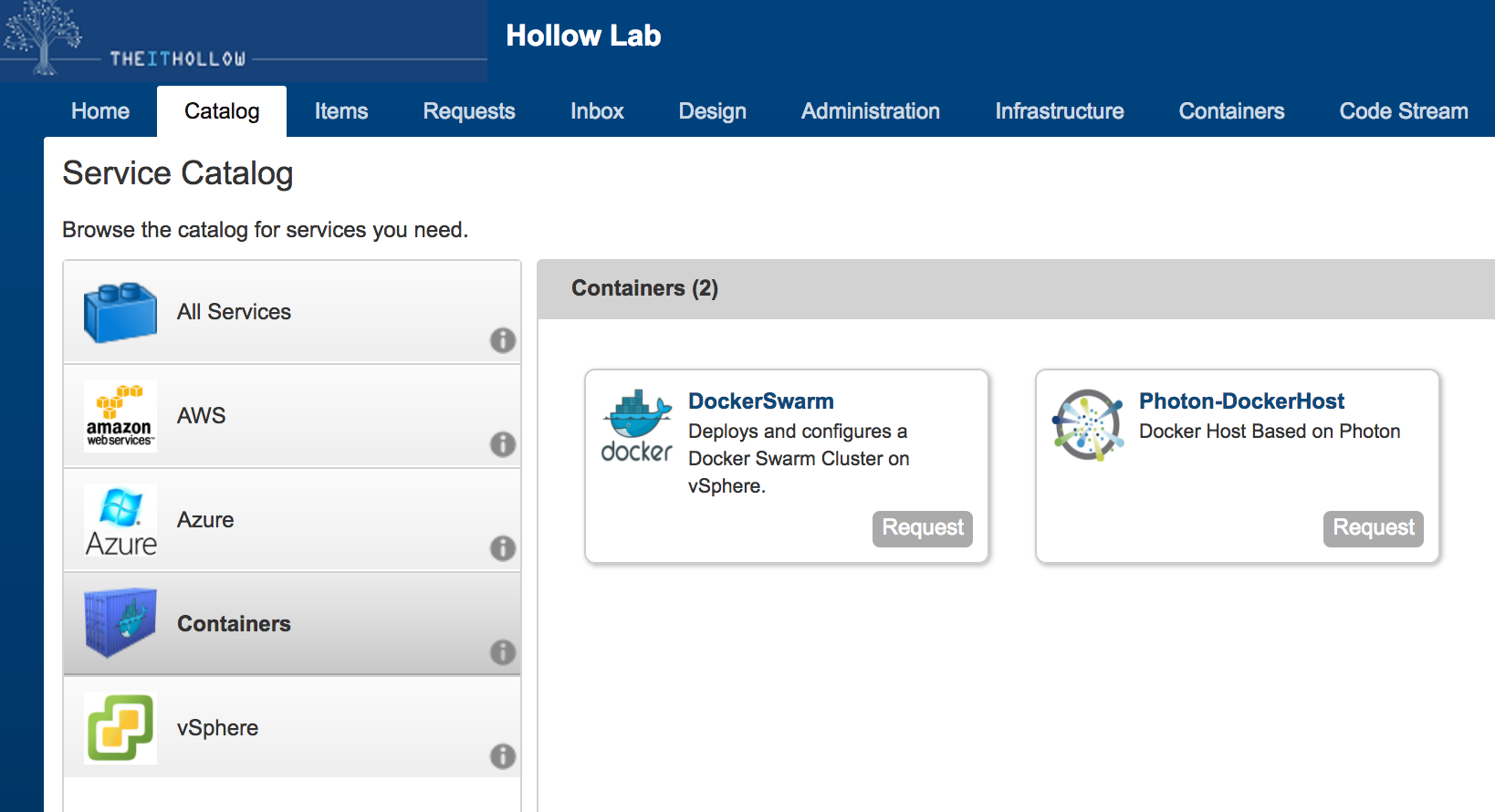This screenshot has width=1495, height=812.
Task: Open the Infrastructure tab
Action: [x=1059, y=111]
